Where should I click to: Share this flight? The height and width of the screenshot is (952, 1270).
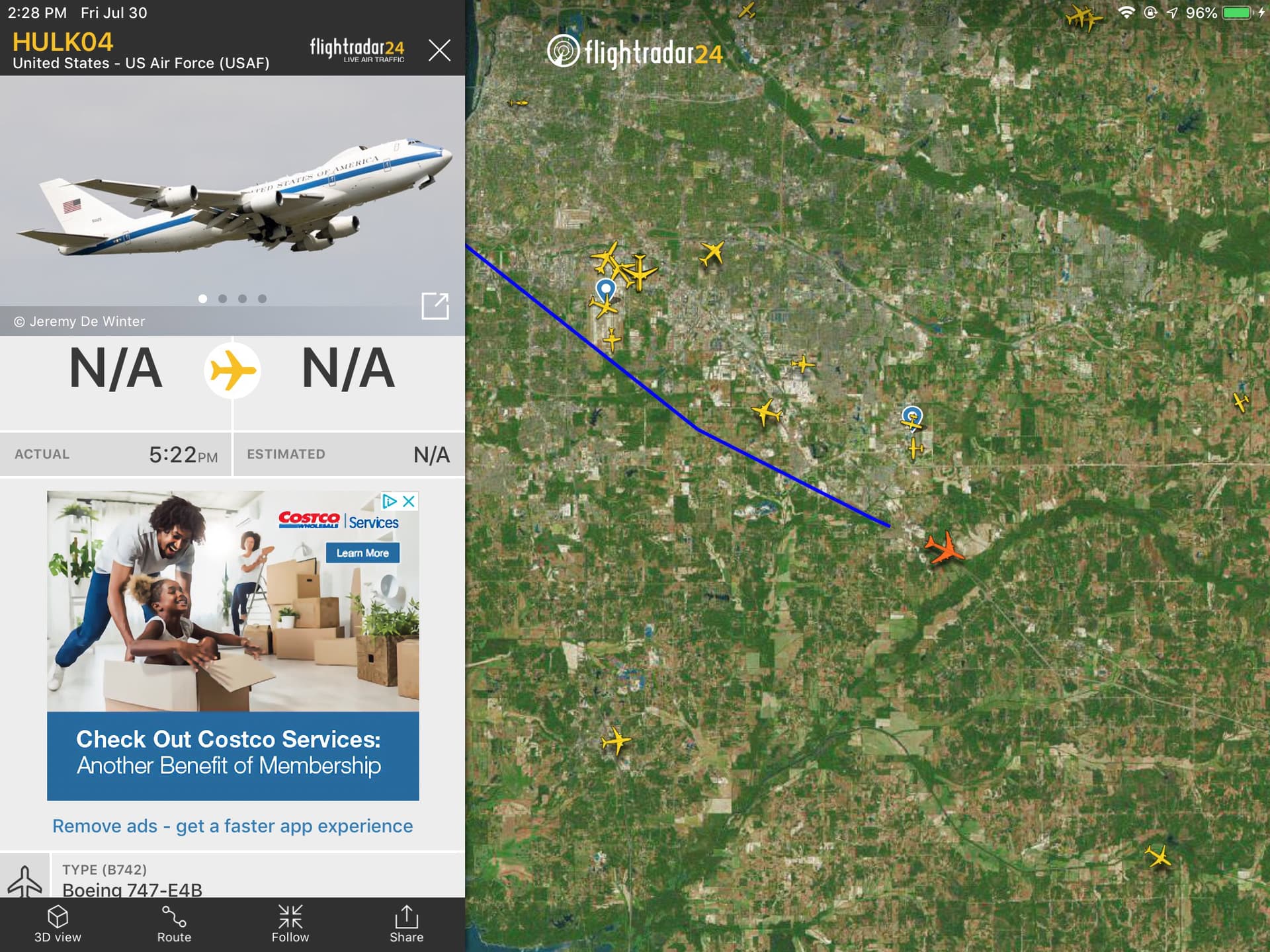pyautogui.click(x=406, y=924)
